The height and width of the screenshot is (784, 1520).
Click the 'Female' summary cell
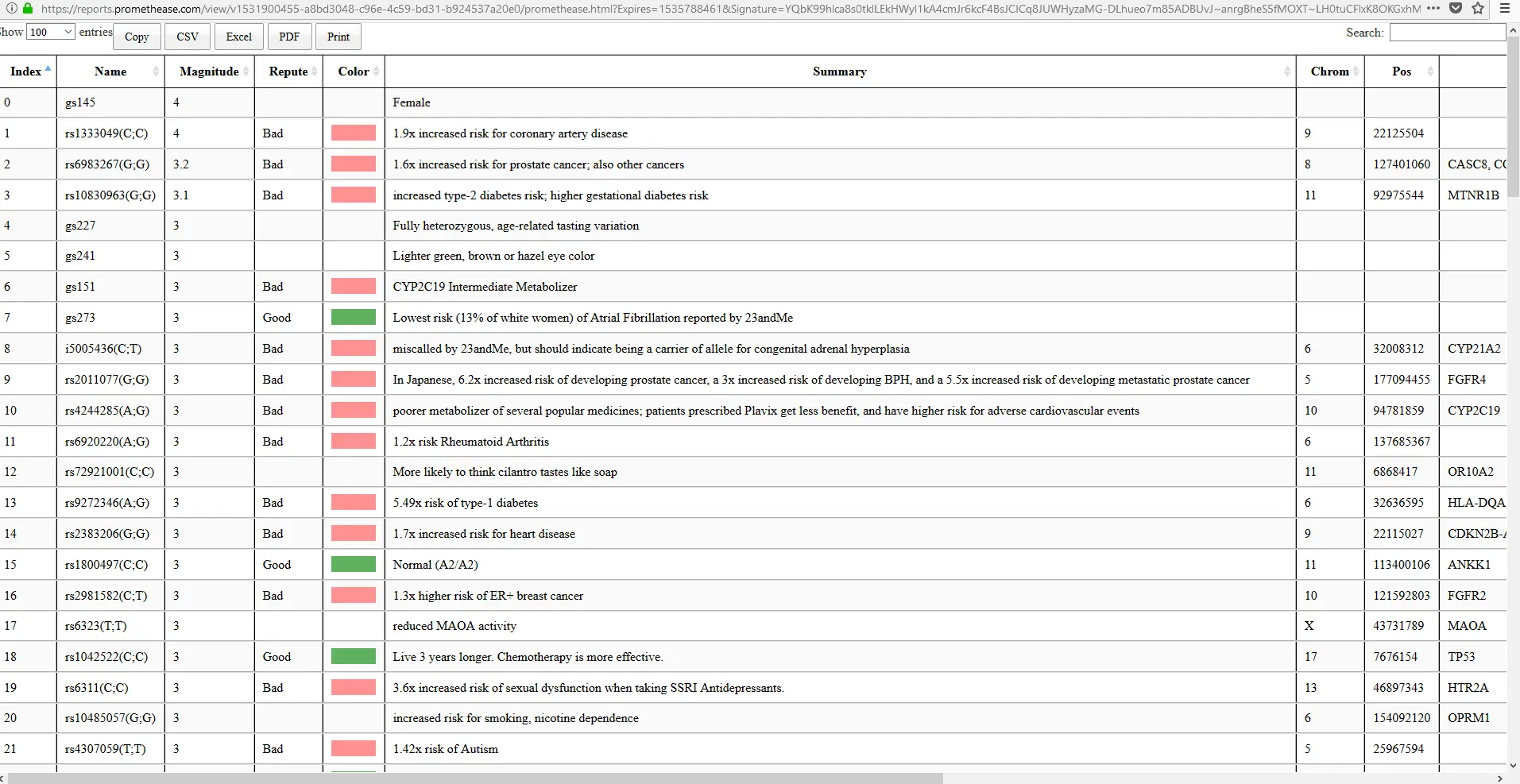[x=840, y=102]
